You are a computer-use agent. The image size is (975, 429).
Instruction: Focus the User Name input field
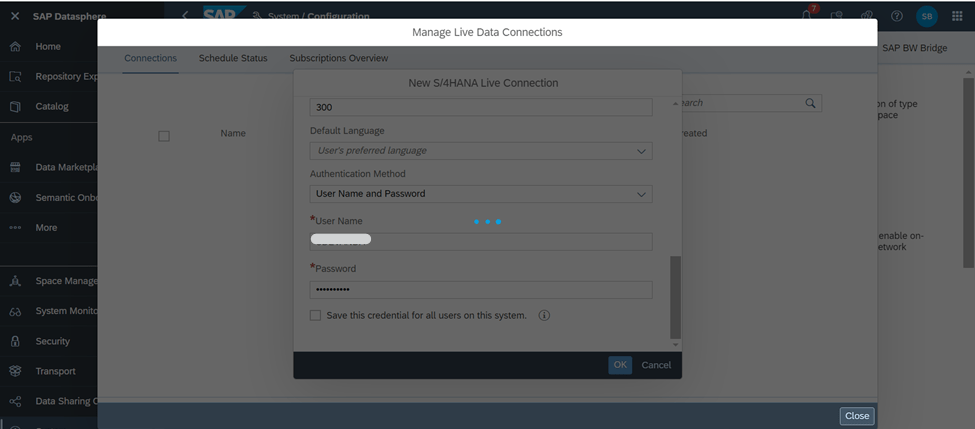pyautogui.click(x=481, y=242)
